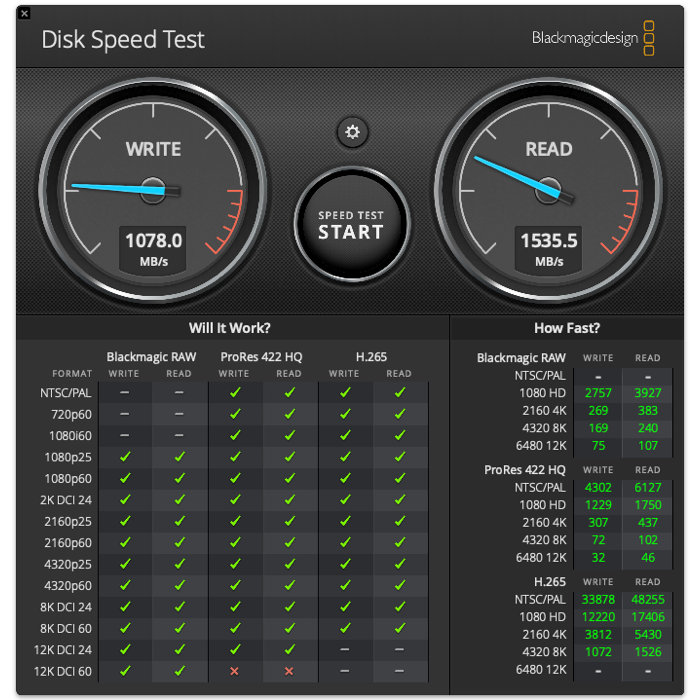Image resolution: width=700 pixels, height=700 pixels.
Task: Start the disk speed test
Action: pos(352,225)
